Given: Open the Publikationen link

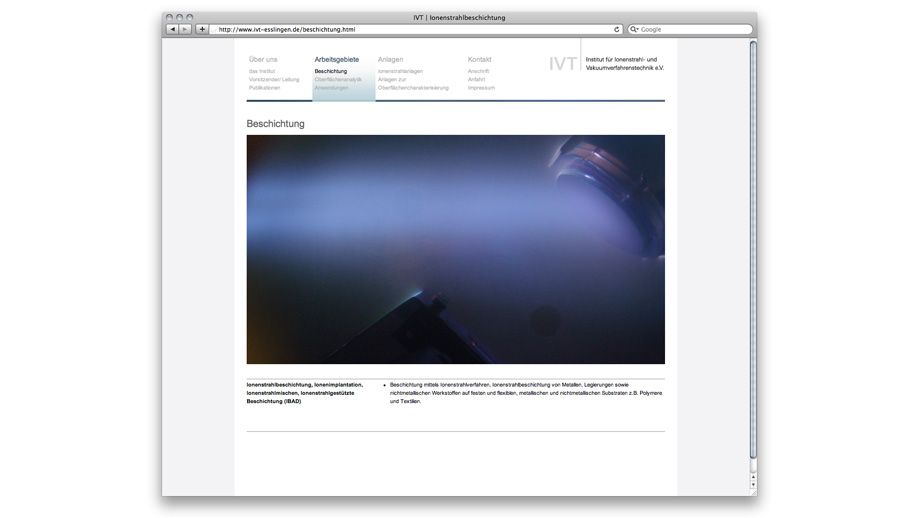Looking at the screenshot, I should point(265,88).
